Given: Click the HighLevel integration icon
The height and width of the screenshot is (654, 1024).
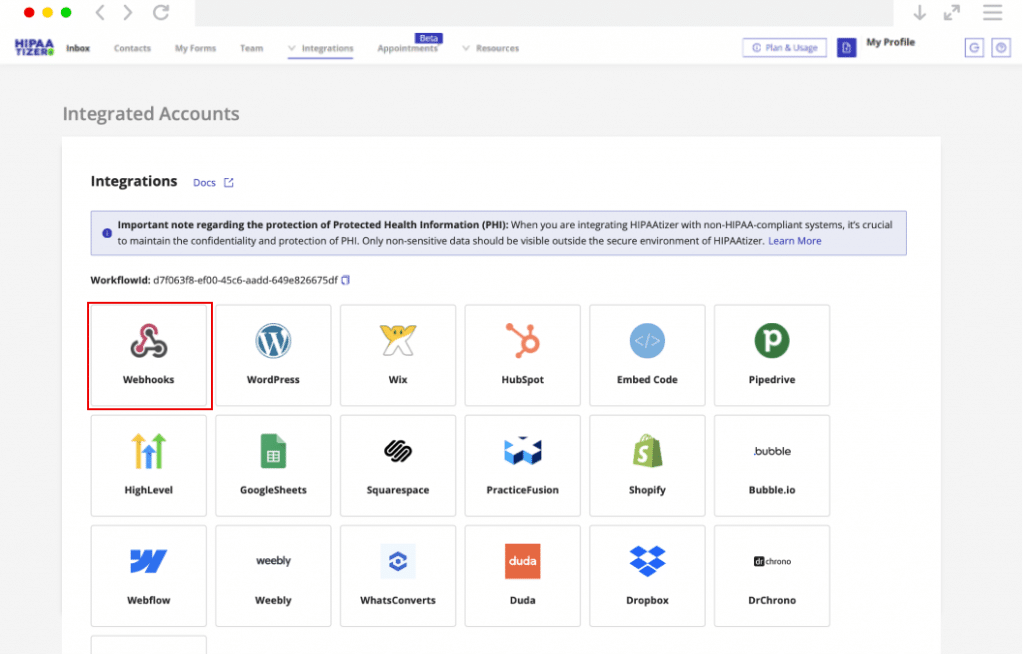Looking at the screenshot, I should click(149, 451).
